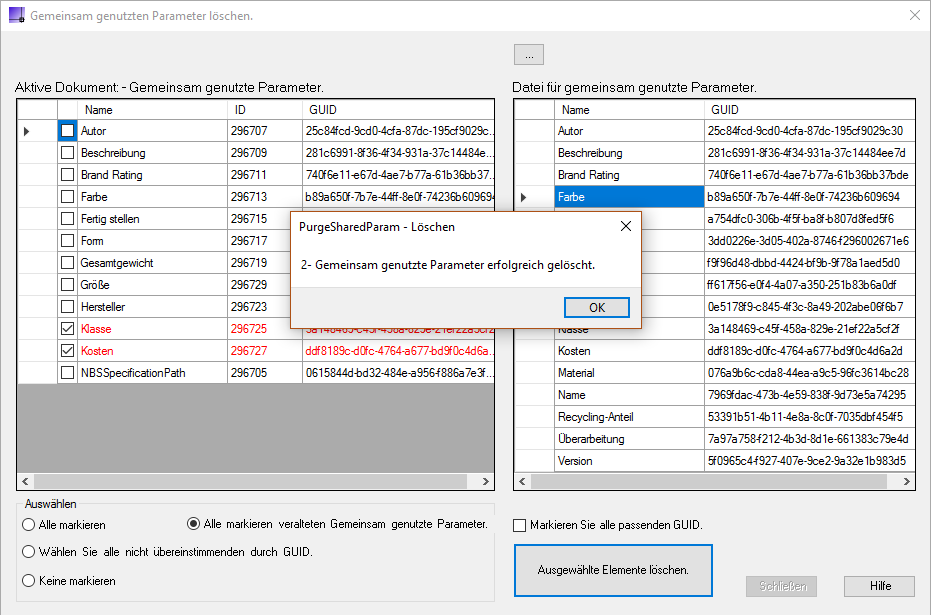The height and width of the screenshot is (615, 931).
Task: Tick the Autor row checkbox
Action: point(68,131)
